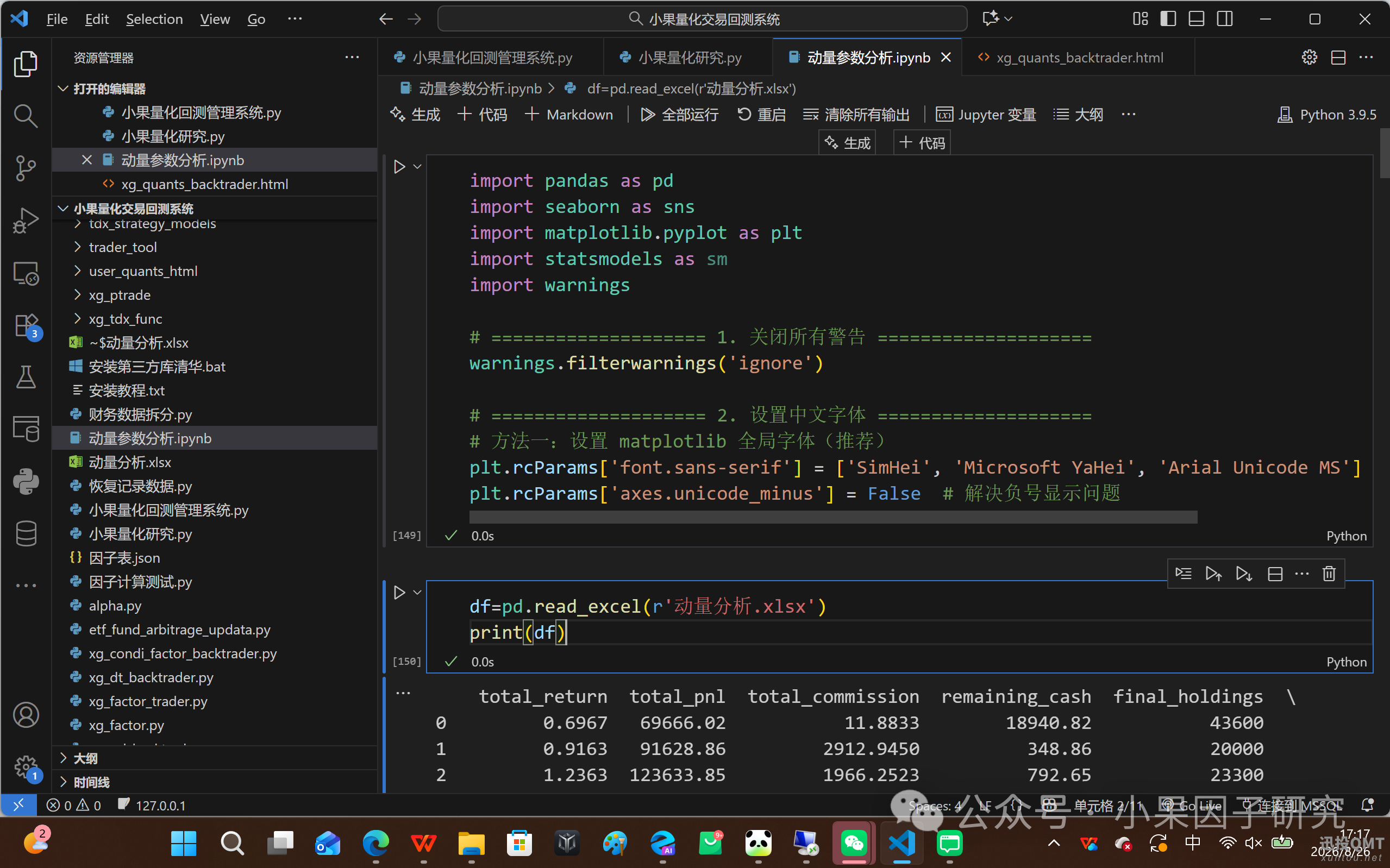Switch to 小果量化回测管理系统.py tab
The image size is (1390, 868).
491,58
